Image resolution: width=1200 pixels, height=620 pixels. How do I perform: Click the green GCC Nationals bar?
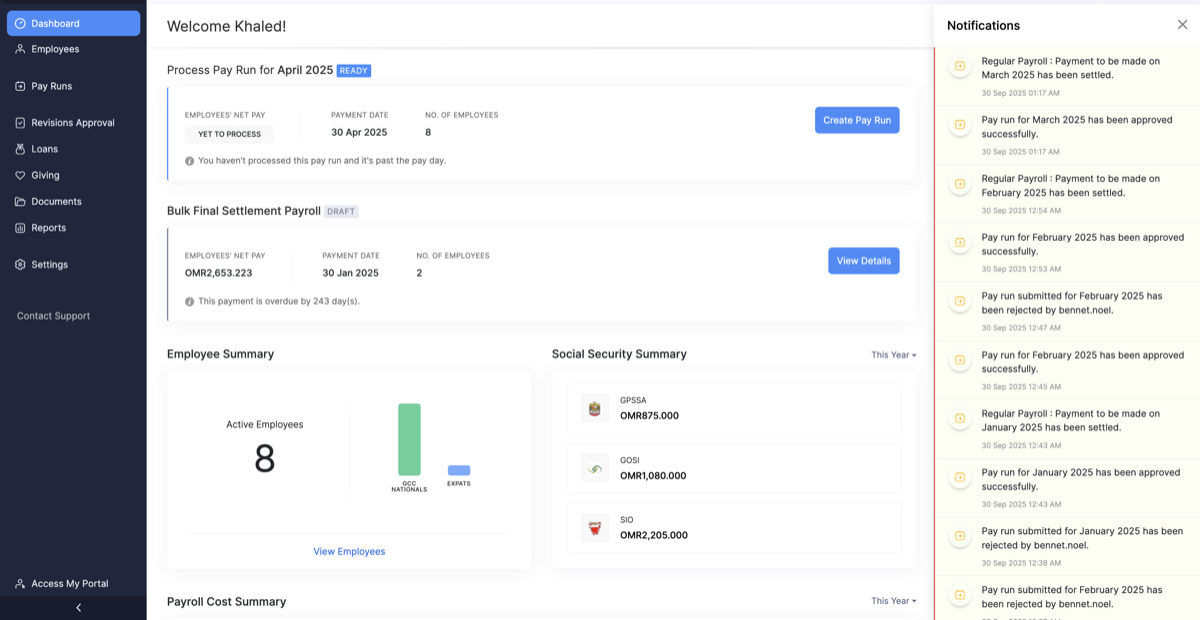[409, 439]
